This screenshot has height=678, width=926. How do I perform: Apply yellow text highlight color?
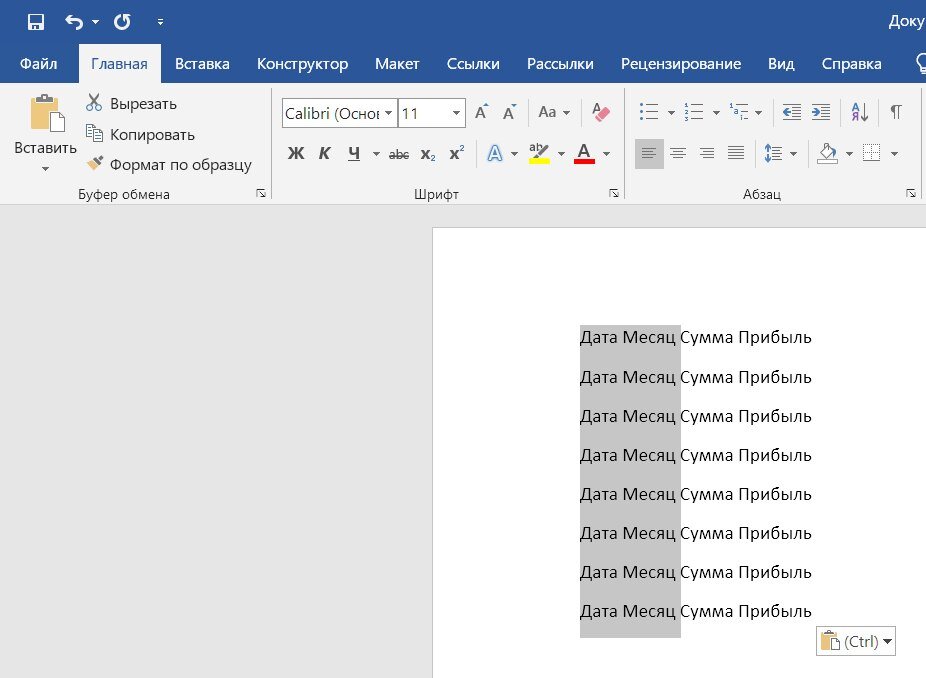[x=539, y=154]
